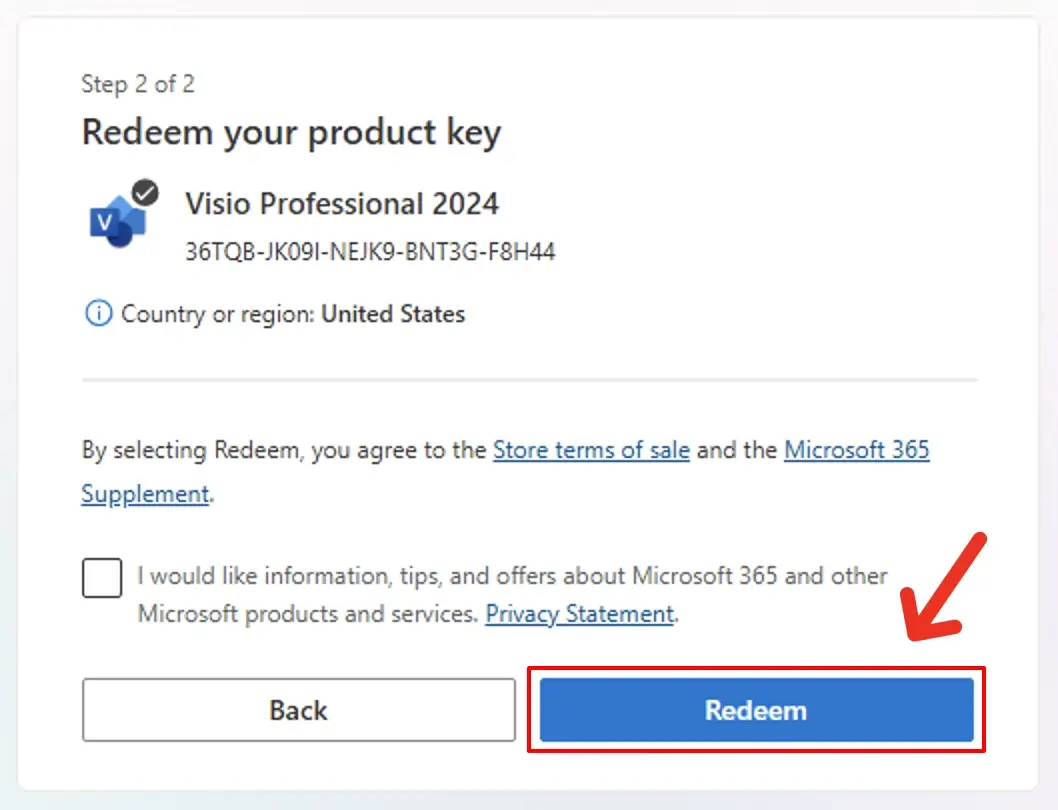
Task: Click the 'By selecting Redeem' agreement text
Action: point(284,450)
